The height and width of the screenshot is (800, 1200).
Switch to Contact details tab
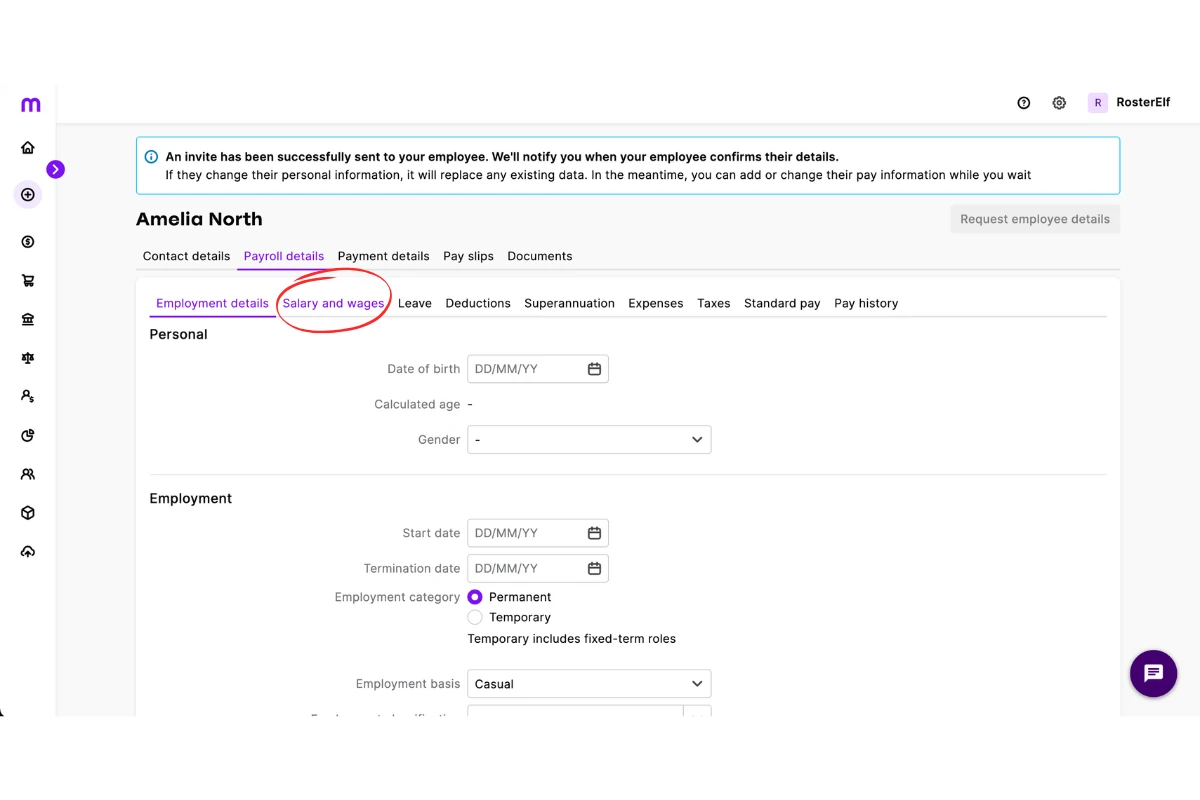pyautogui.click(x=186, y=256)
